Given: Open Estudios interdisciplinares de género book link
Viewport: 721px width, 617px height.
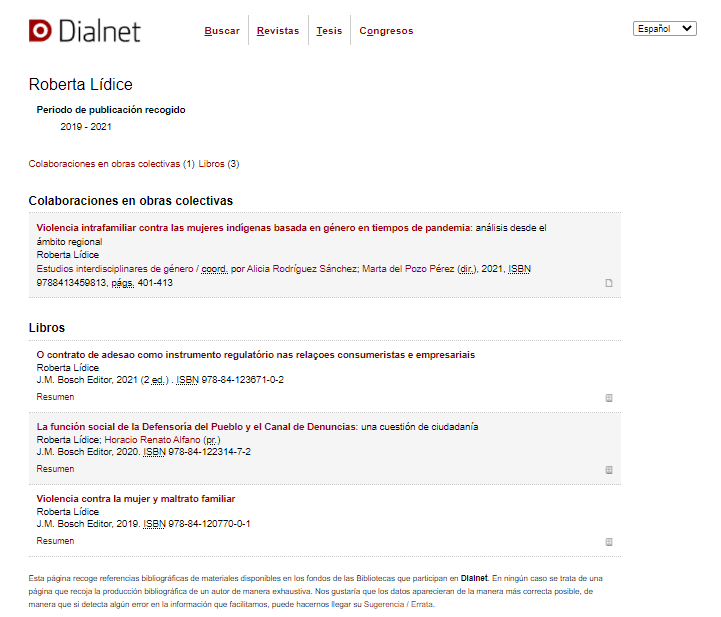Looking at the screenshot, I should 115,269.
